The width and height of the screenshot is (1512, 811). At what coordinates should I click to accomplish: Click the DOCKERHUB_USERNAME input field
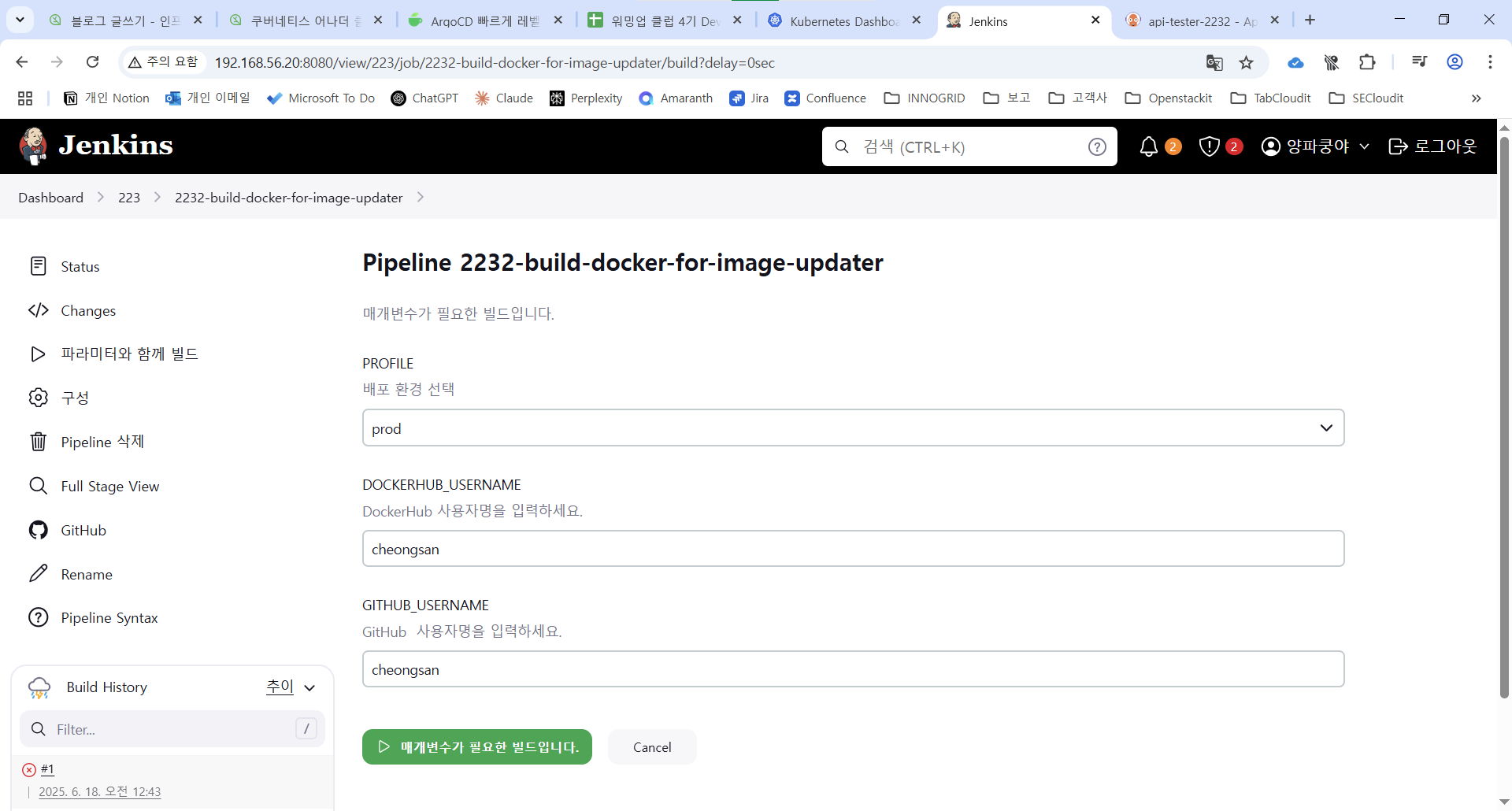[x=853, y=548]
